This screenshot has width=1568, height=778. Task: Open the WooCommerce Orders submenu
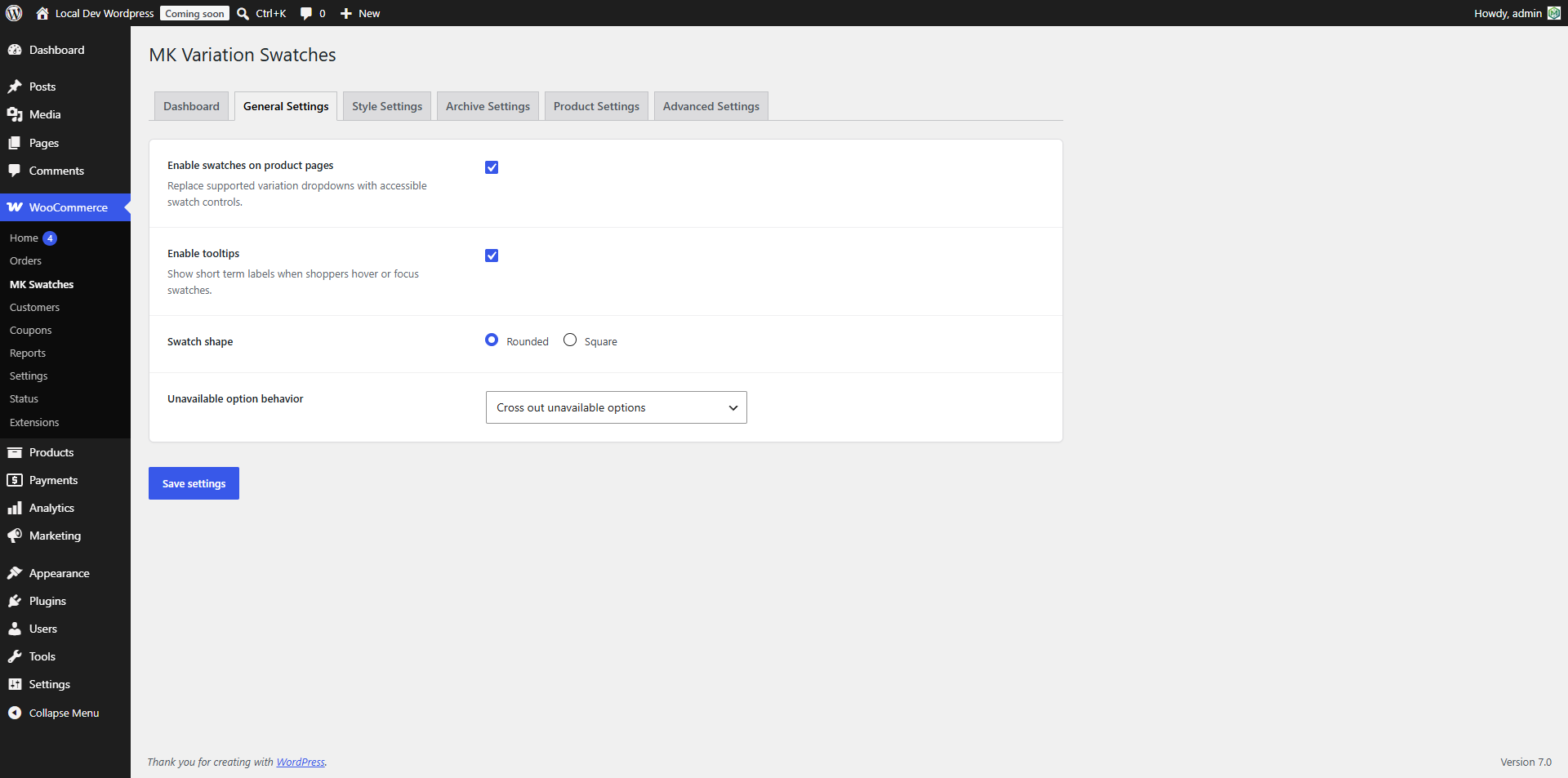click(x=25, y=260)
